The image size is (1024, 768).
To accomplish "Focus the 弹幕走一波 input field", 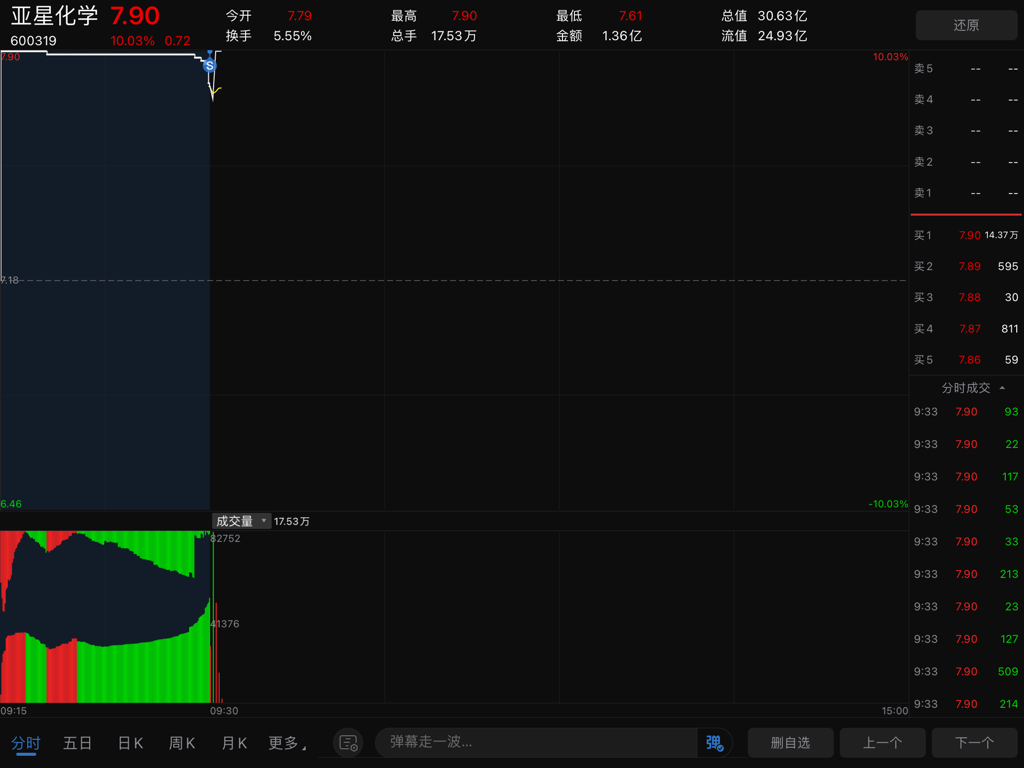I will pos(536,743).
